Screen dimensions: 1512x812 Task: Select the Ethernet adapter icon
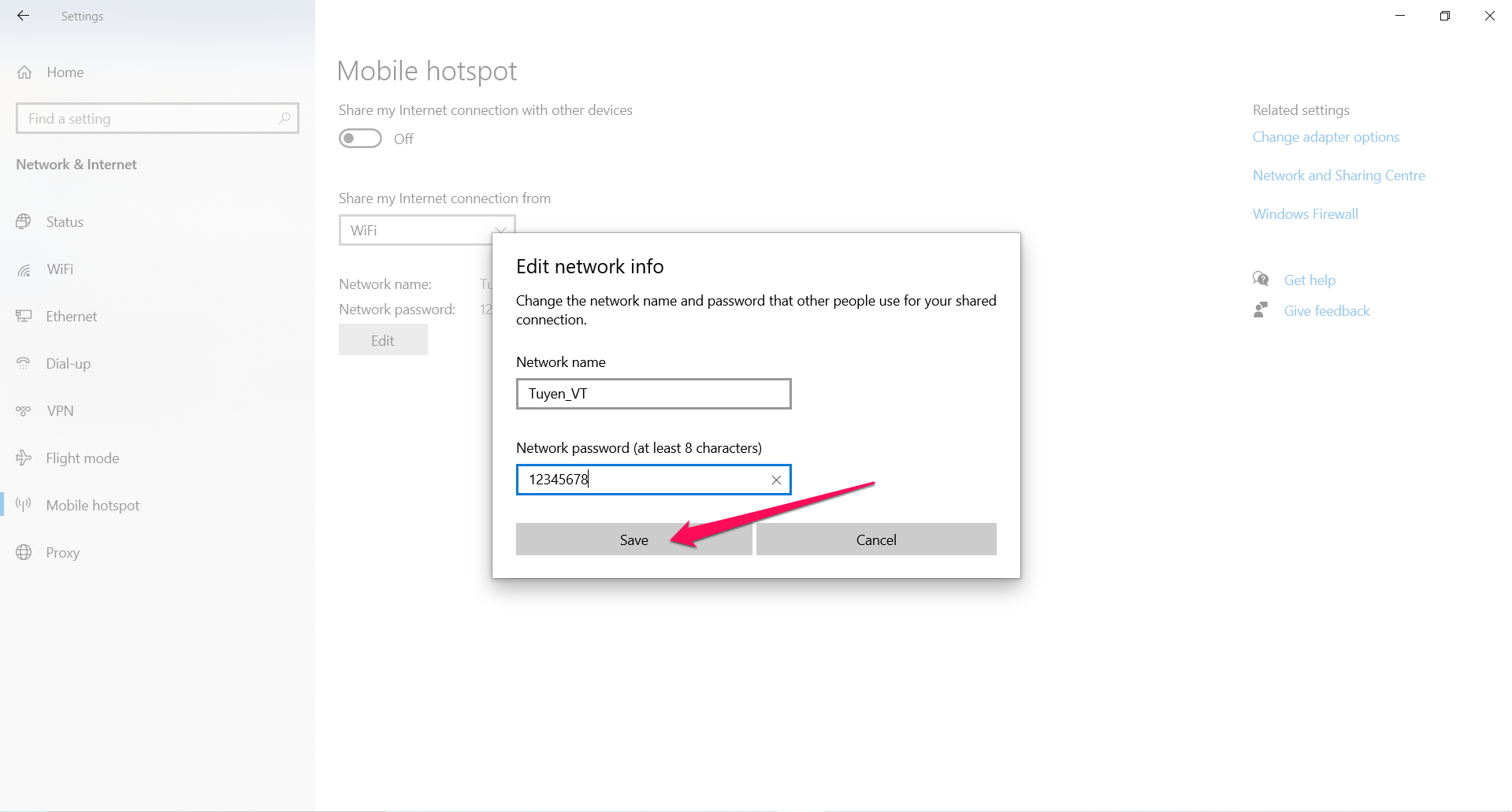24,316
